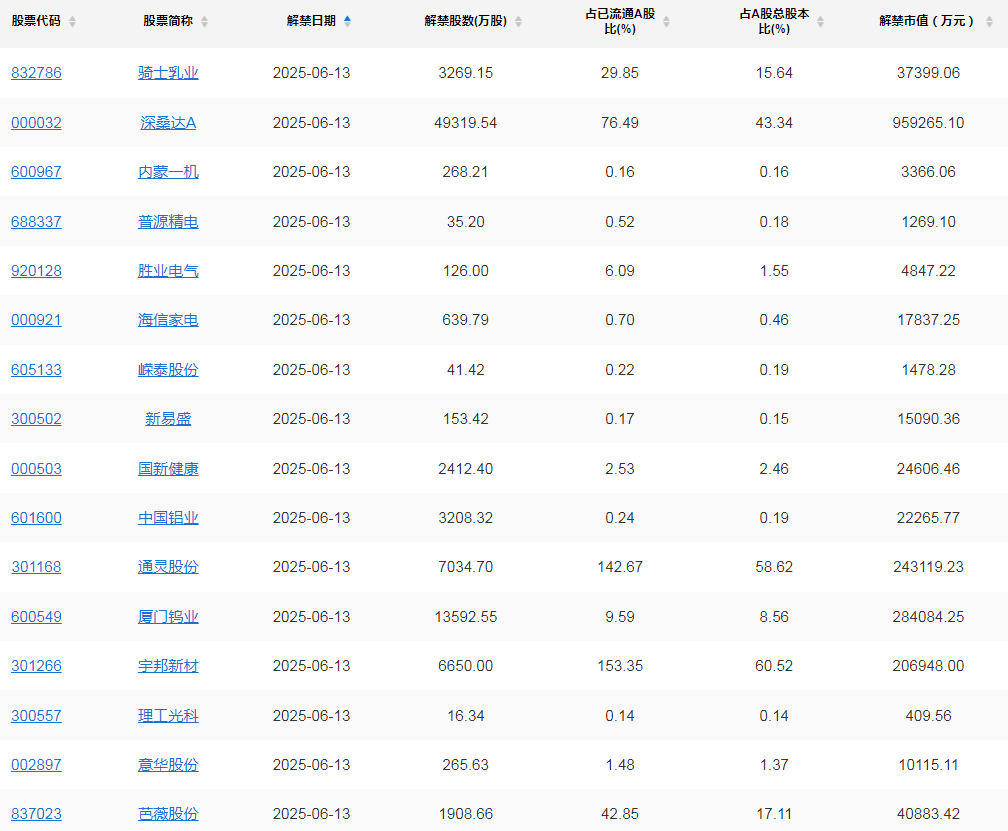Image resolution: width=1008 pixels, height=831 pixels.
Task: Click sort arrows beside 股票代码 header
Action: point(72,21)
